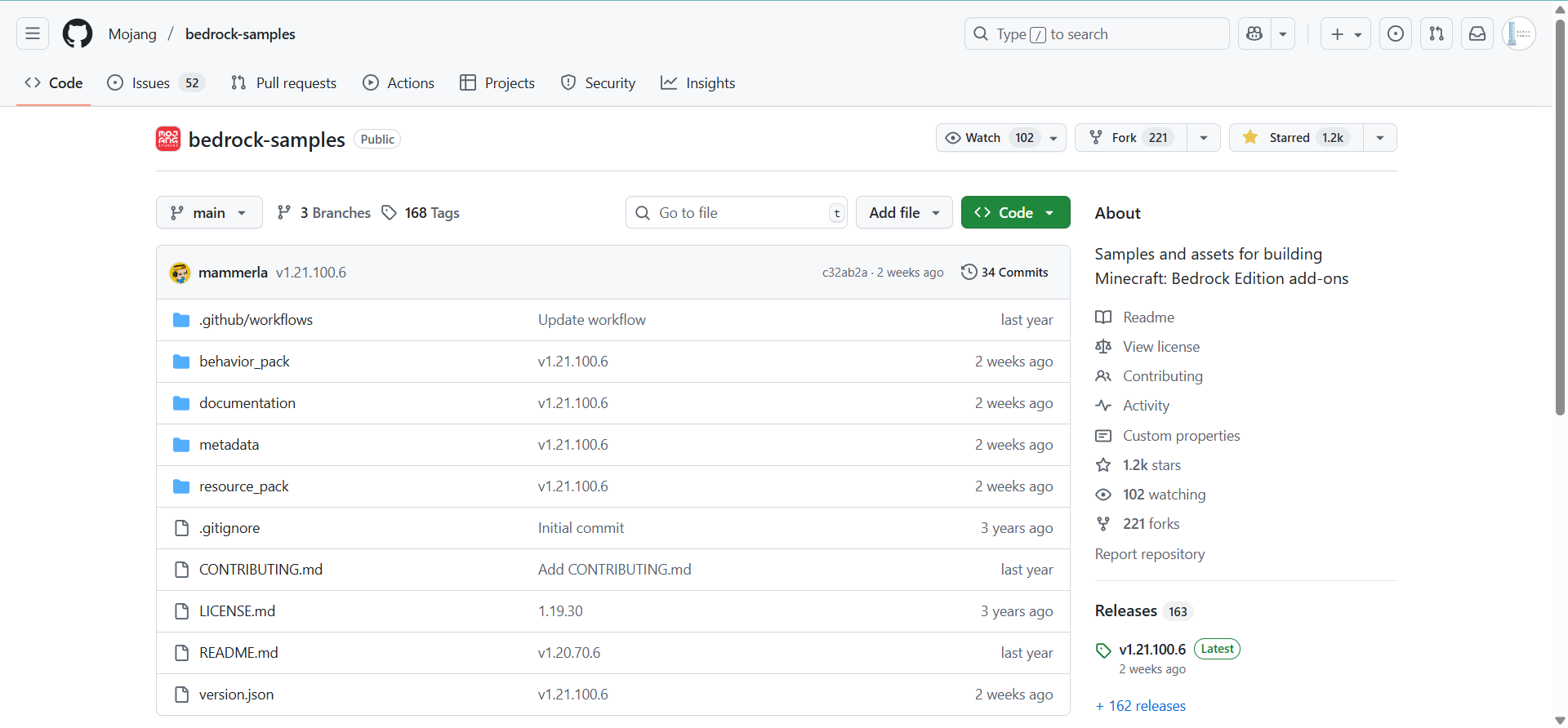Click the tag icon next to 168 Tags
The width and height of the screenshot is (1568, 728).
(390, 212)
